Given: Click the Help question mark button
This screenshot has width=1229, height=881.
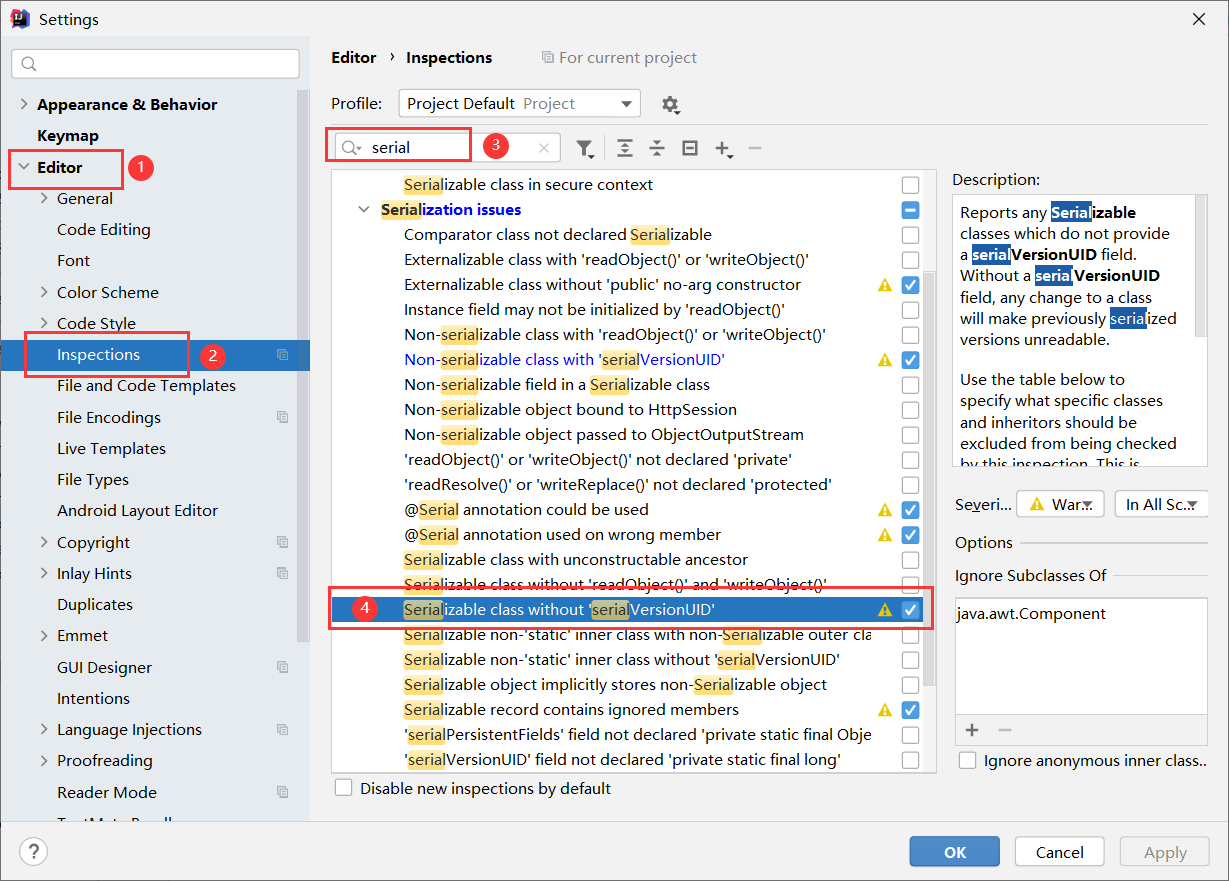Looking at the screenshot, I should pos(34,852).
